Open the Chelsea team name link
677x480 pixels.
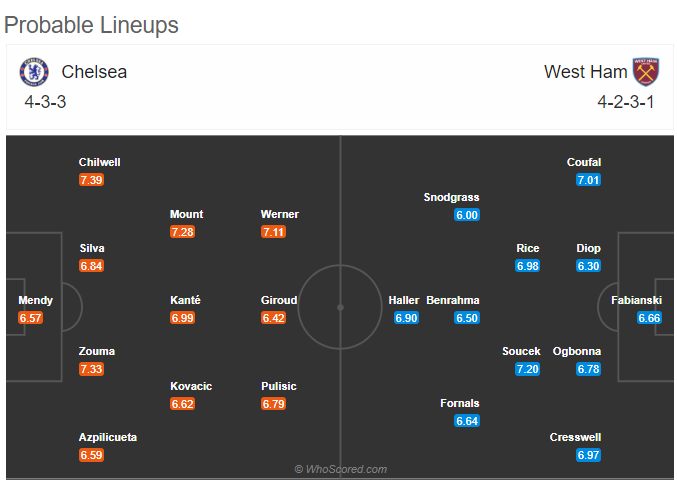(94, 72)
